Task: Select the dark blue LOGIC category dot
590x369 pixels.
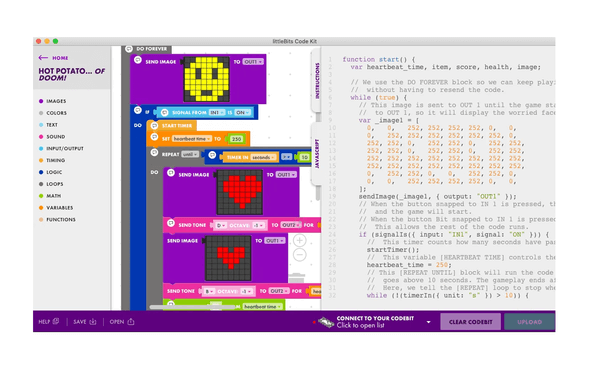Action: pyautogui.click(x=41, y=172)
